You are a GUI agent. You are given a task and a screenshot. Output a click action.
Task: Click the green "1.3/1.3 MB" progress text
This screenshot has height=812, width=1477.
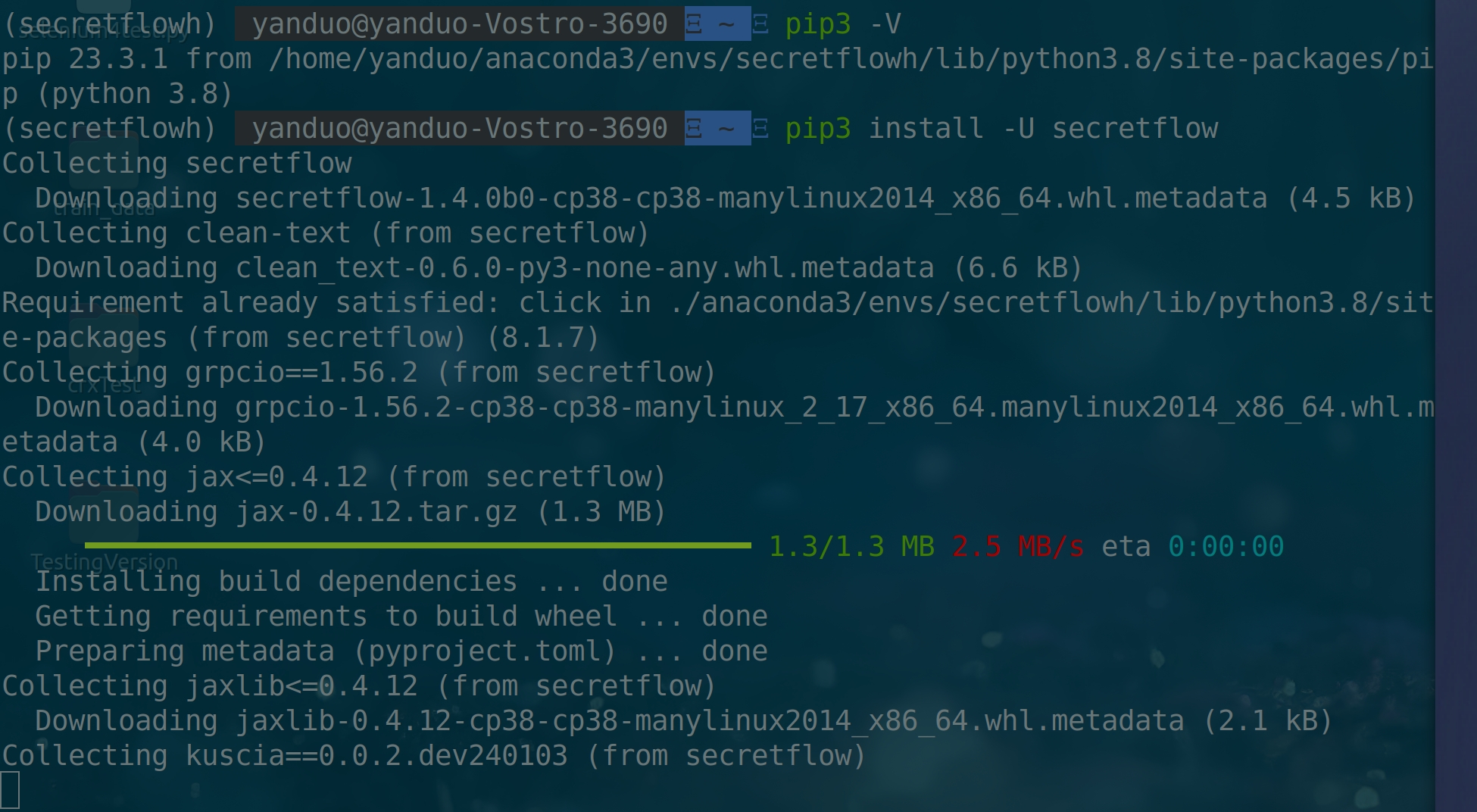tap(851, 546)
